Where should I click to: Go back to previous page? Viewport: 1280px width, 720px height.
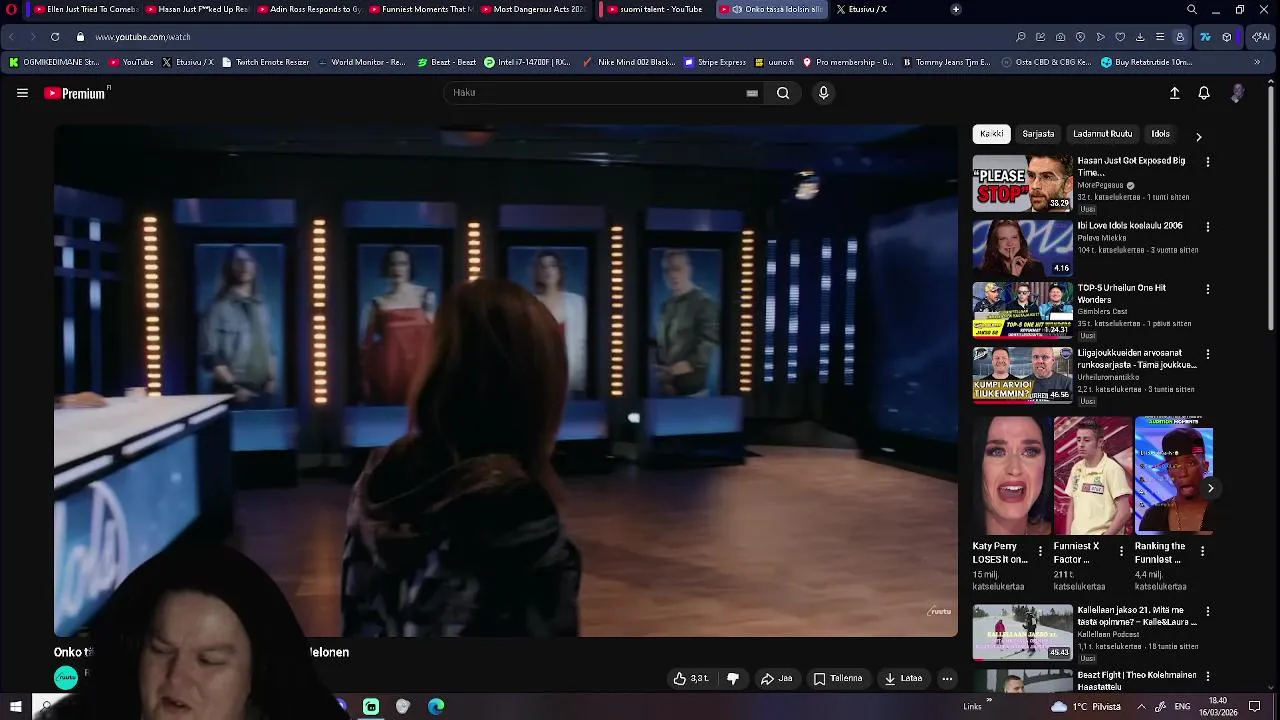tap(11, 37)
